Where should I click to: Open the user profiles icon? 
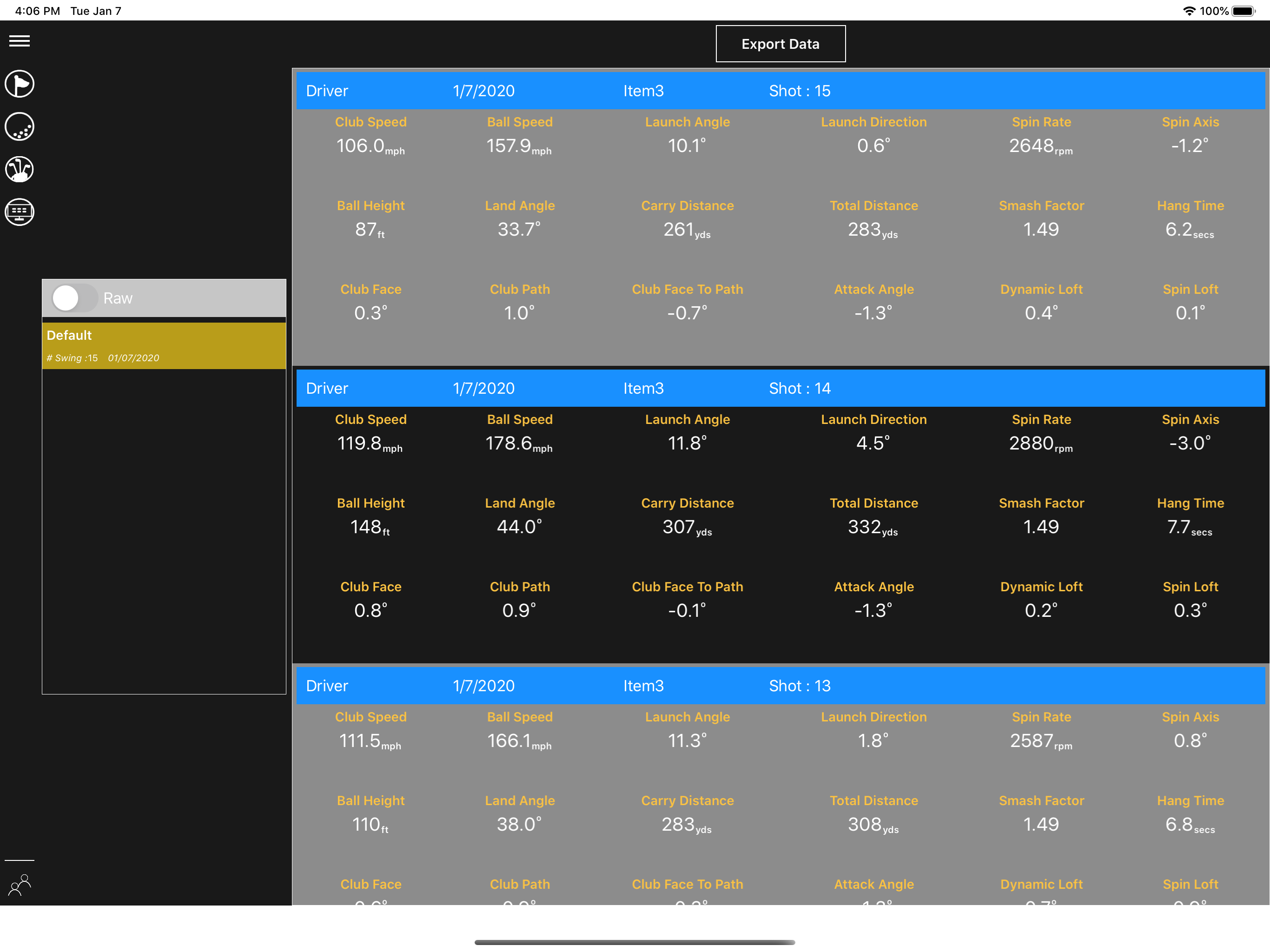20,885
